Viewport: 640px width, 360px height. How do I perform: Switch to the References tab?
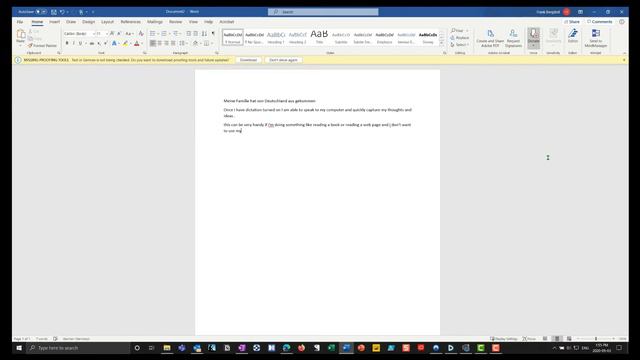(131, 22)
